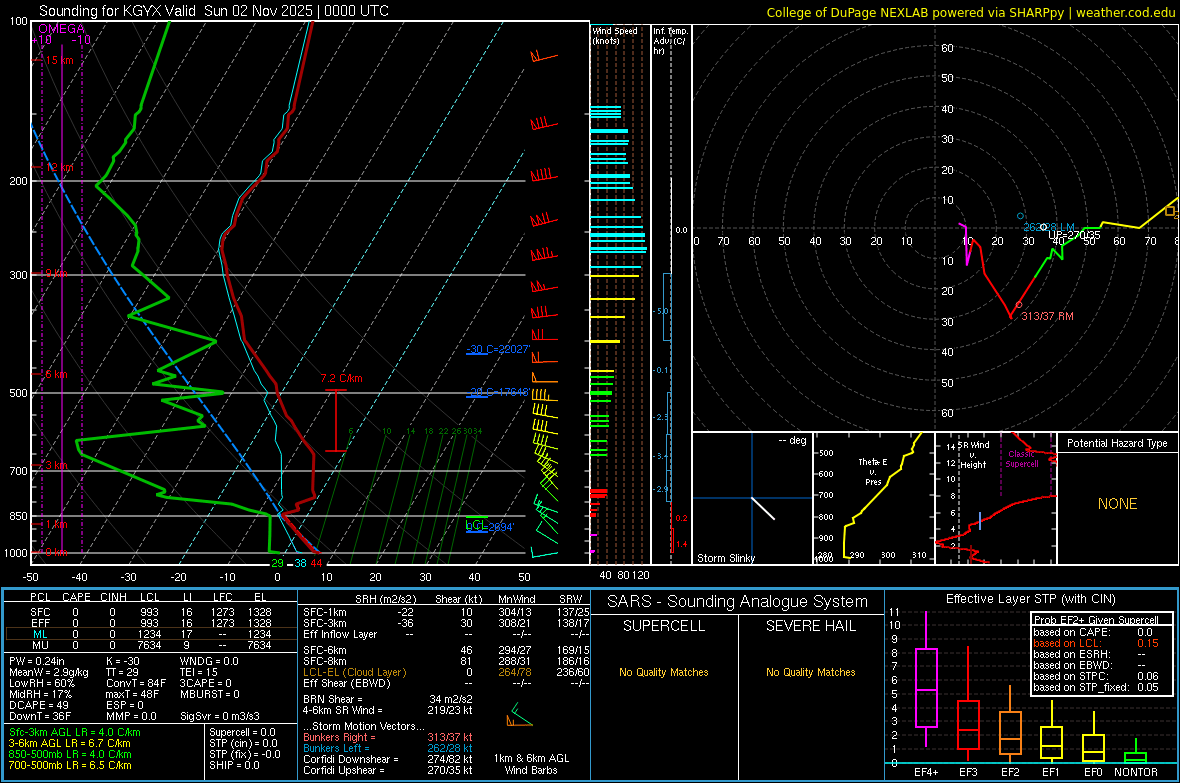
Task: Click the Bunkers Left = 262/28 kt line
Action: tap(388, 748)
